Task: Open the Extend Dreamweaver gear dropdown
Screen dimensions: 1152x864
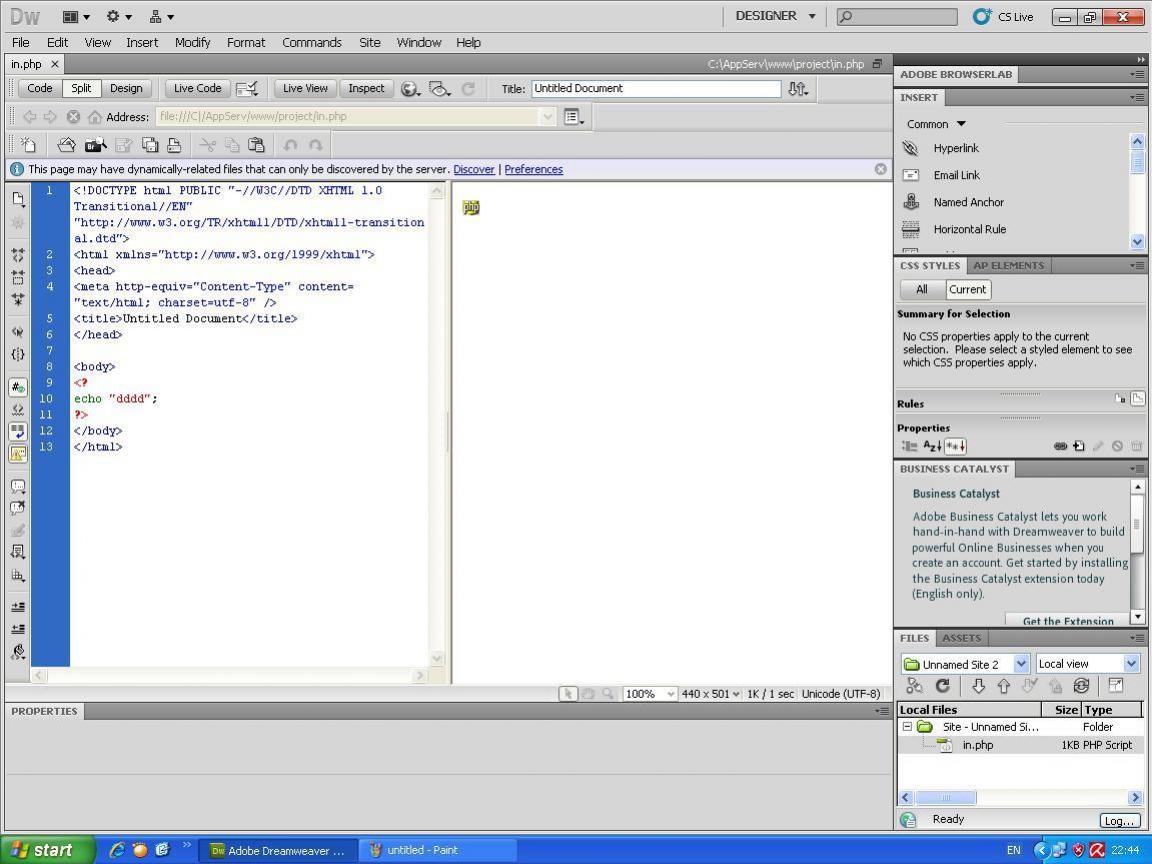Action: click(x=119, y=16)
